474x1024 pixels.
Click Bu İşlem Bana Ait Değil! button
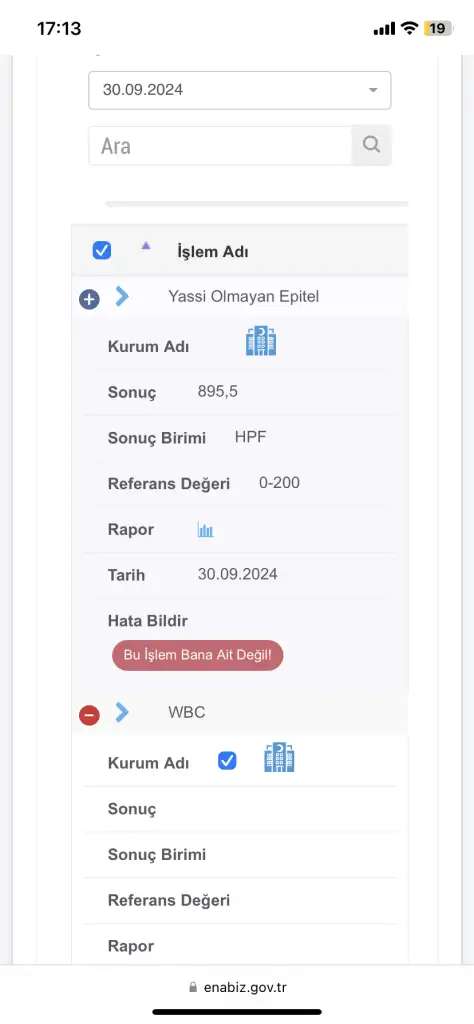tap(198, 655)
